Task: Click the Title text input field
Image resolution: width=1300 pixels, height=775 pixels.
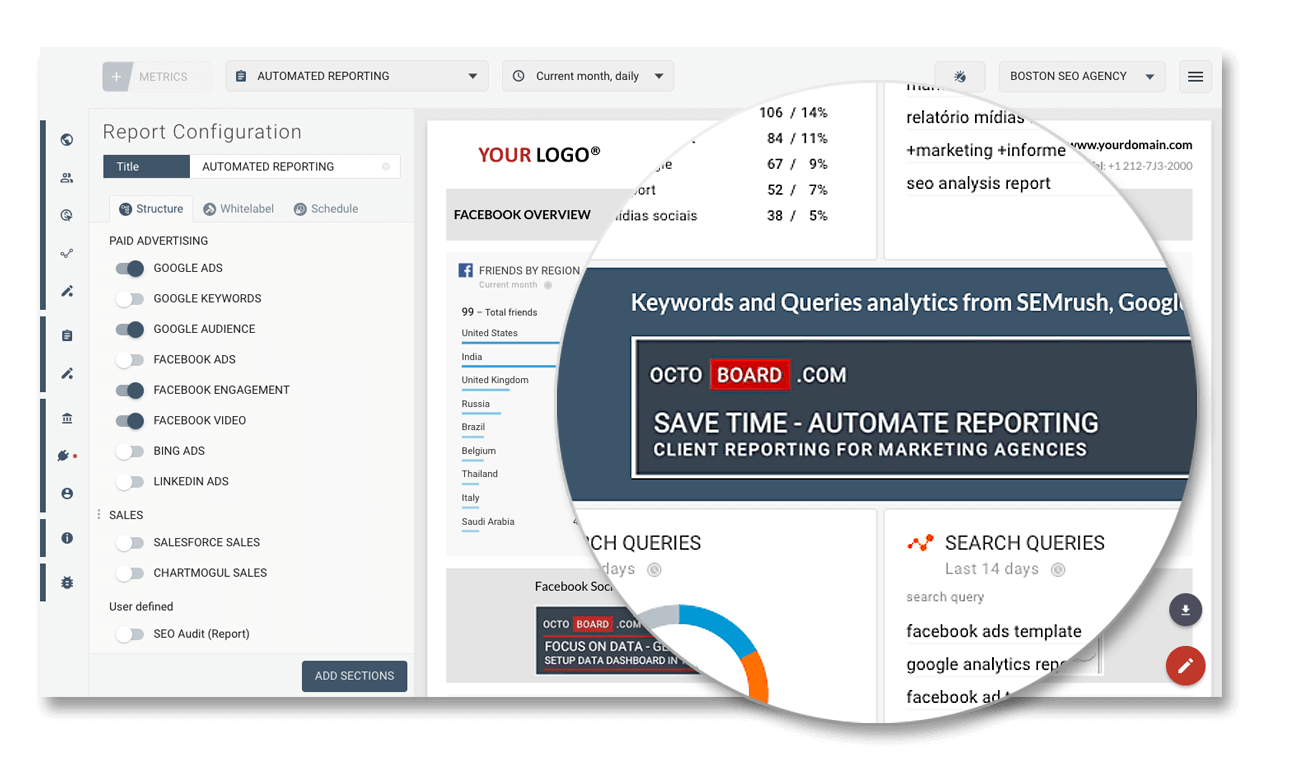Action: (295, 167)
